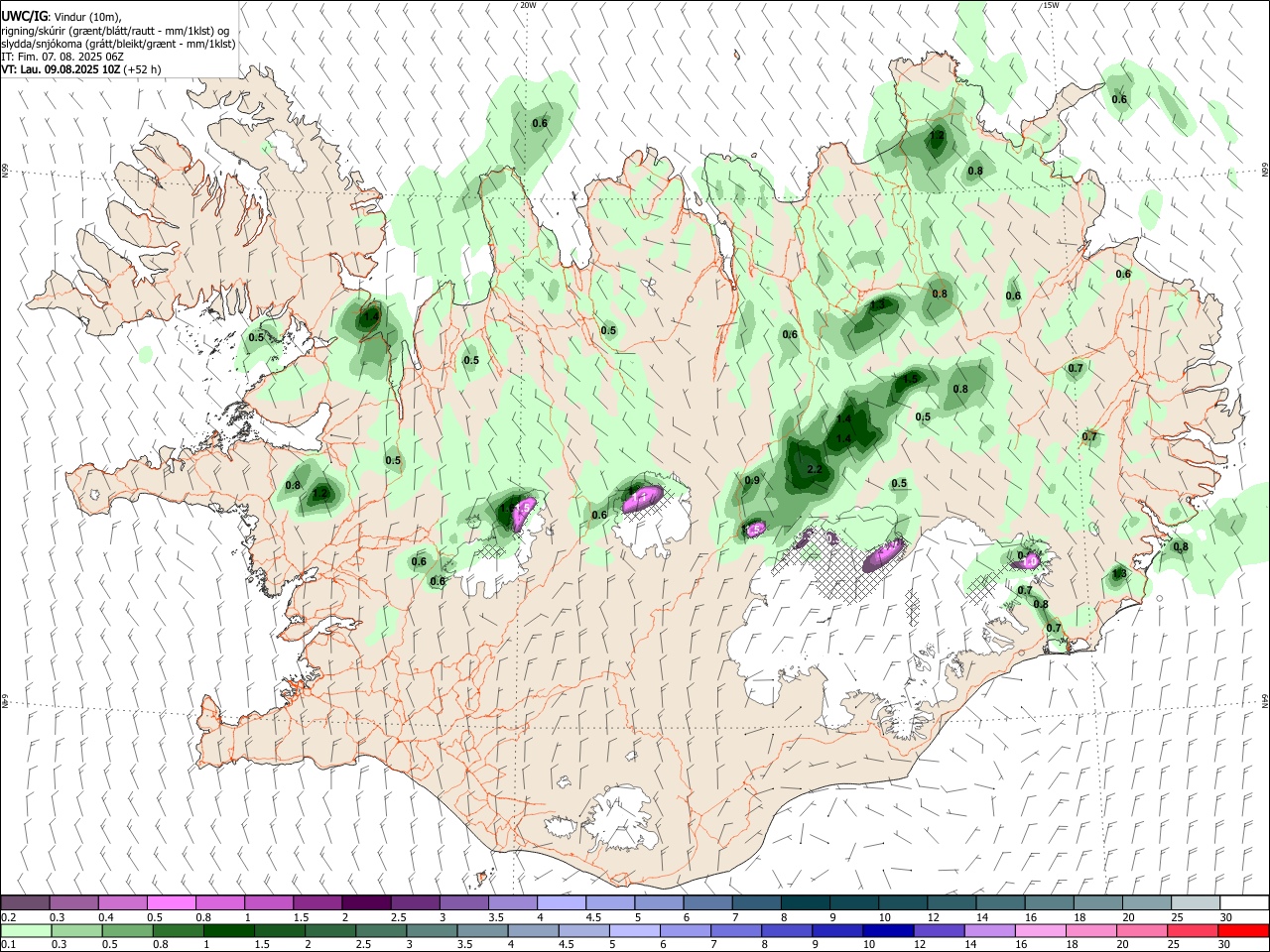Select the pale green swatch between 0.1 and 0.3 on the rain scale
The width and height of the screenshot is (1270, 952).
coord(25,931)
